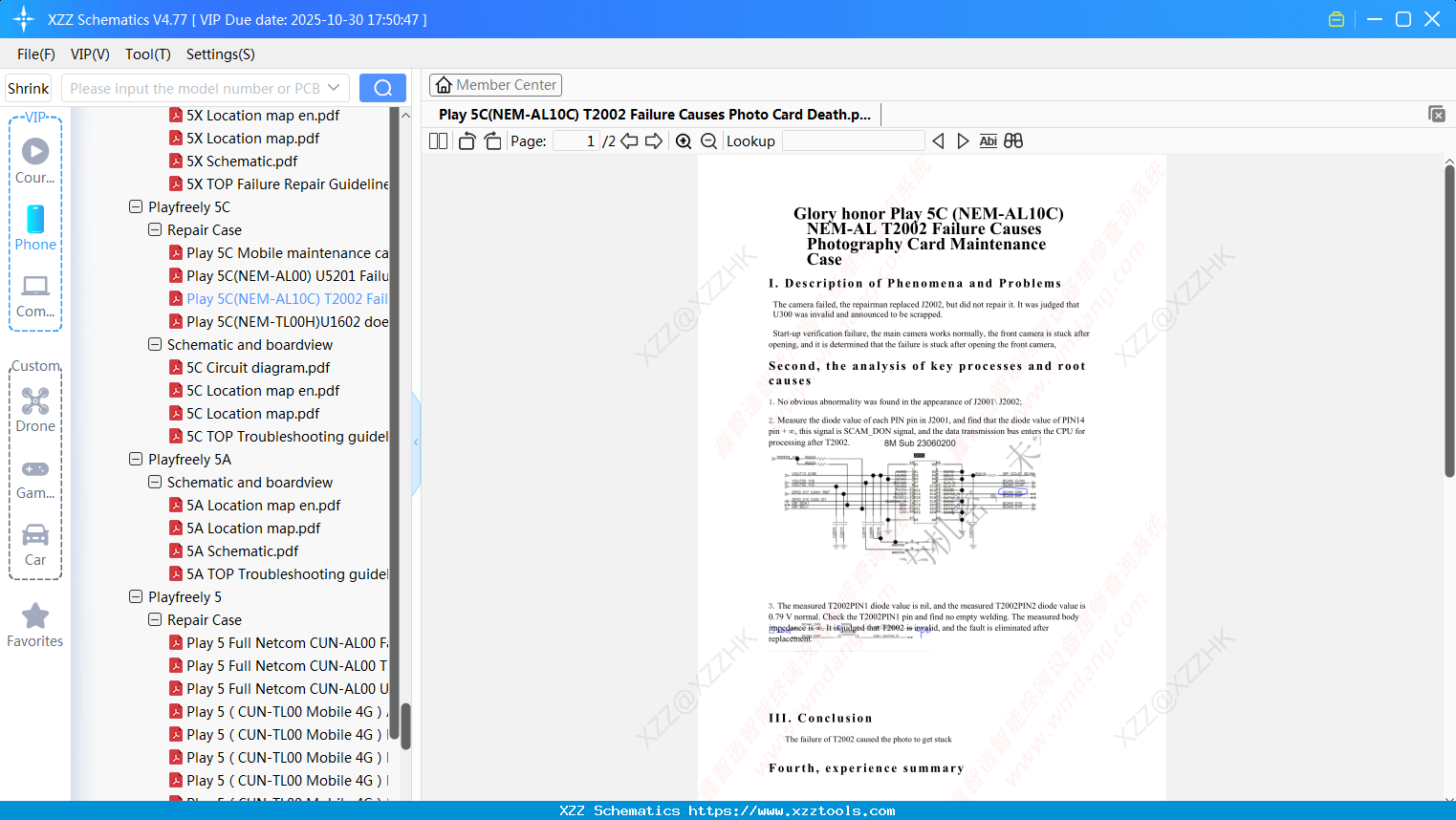1456x820 pixels.
Task: Open the Course section in the VIP sidebar
Action: 35,160
